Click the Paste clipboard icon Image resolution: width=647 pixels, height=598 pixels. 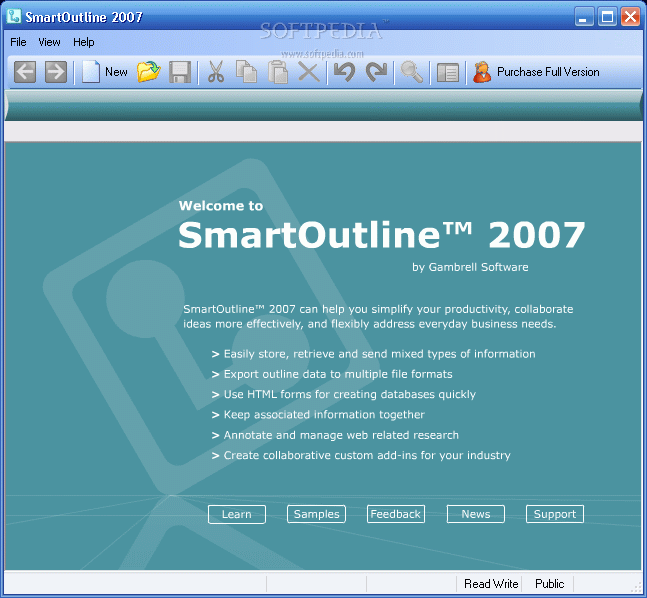click(x=278, y=72)
